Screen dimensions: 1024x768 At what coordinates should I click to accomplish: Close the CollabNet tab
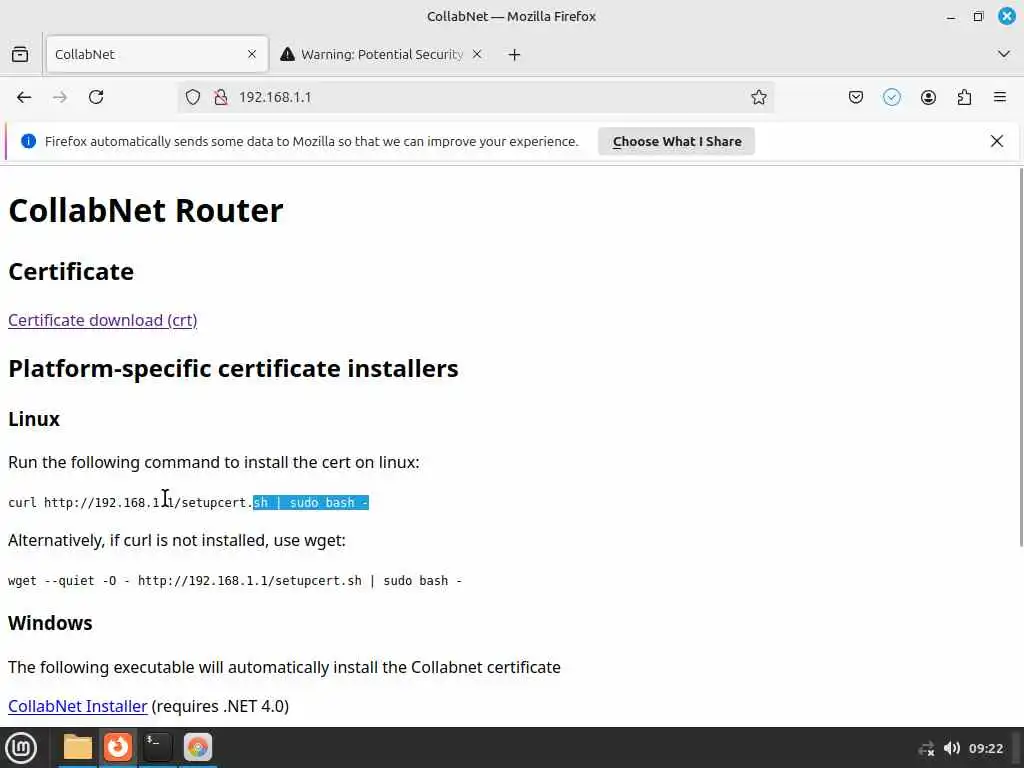252,54
